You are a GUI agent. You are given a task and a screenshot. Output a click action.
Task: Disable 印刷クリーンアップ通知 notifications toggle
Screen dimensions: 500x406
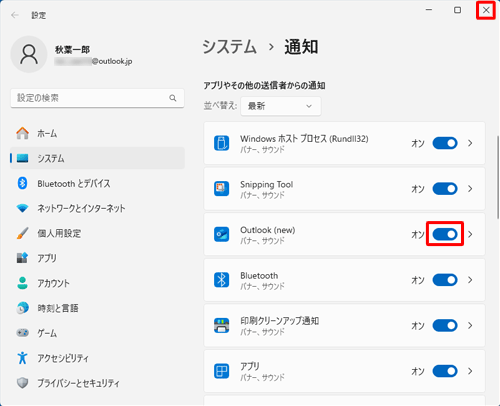click(445, 325)
